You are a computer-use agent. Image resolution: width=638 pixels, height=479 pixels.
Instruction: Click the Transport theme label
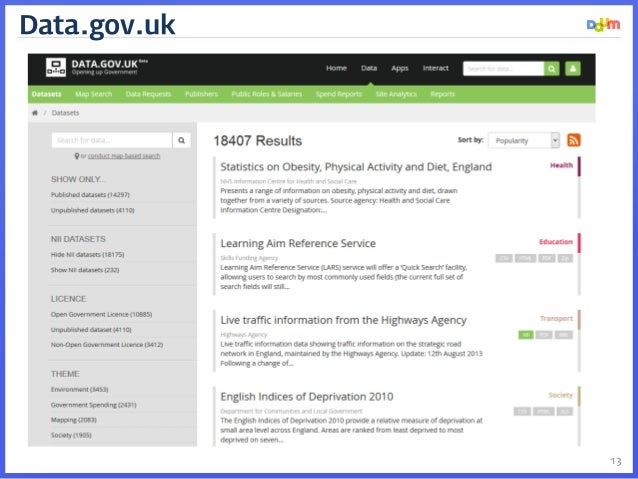[x=556, y=318]
